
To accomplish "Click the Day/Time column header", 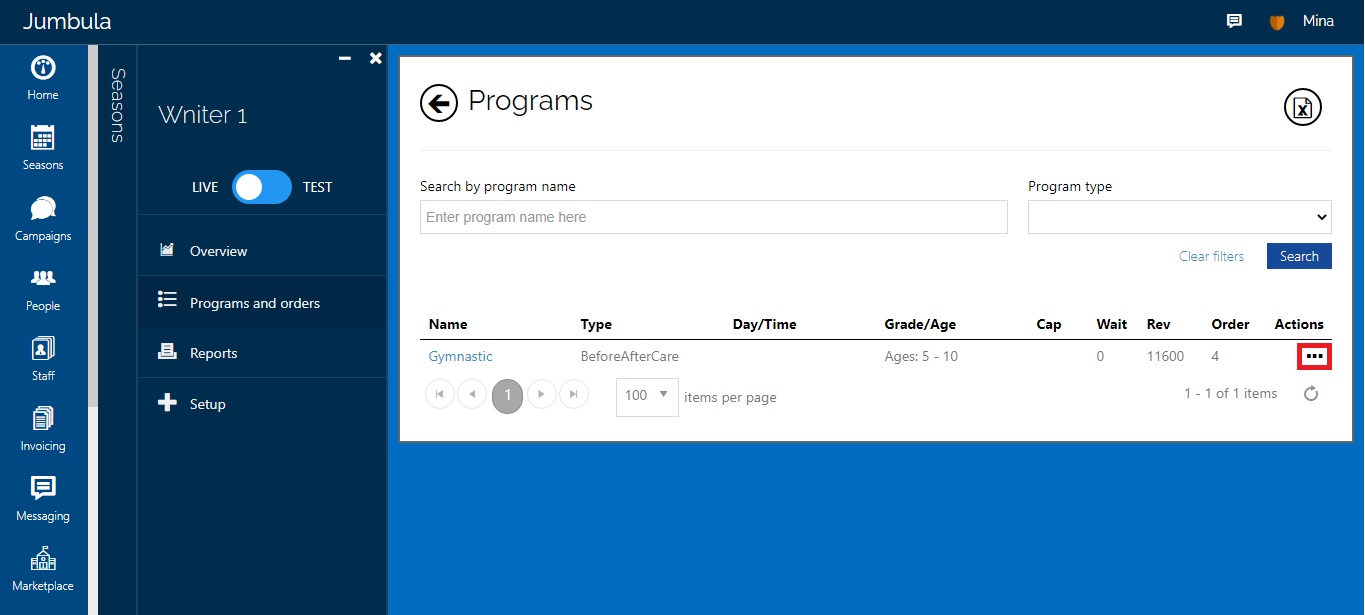I will (764, 324).
